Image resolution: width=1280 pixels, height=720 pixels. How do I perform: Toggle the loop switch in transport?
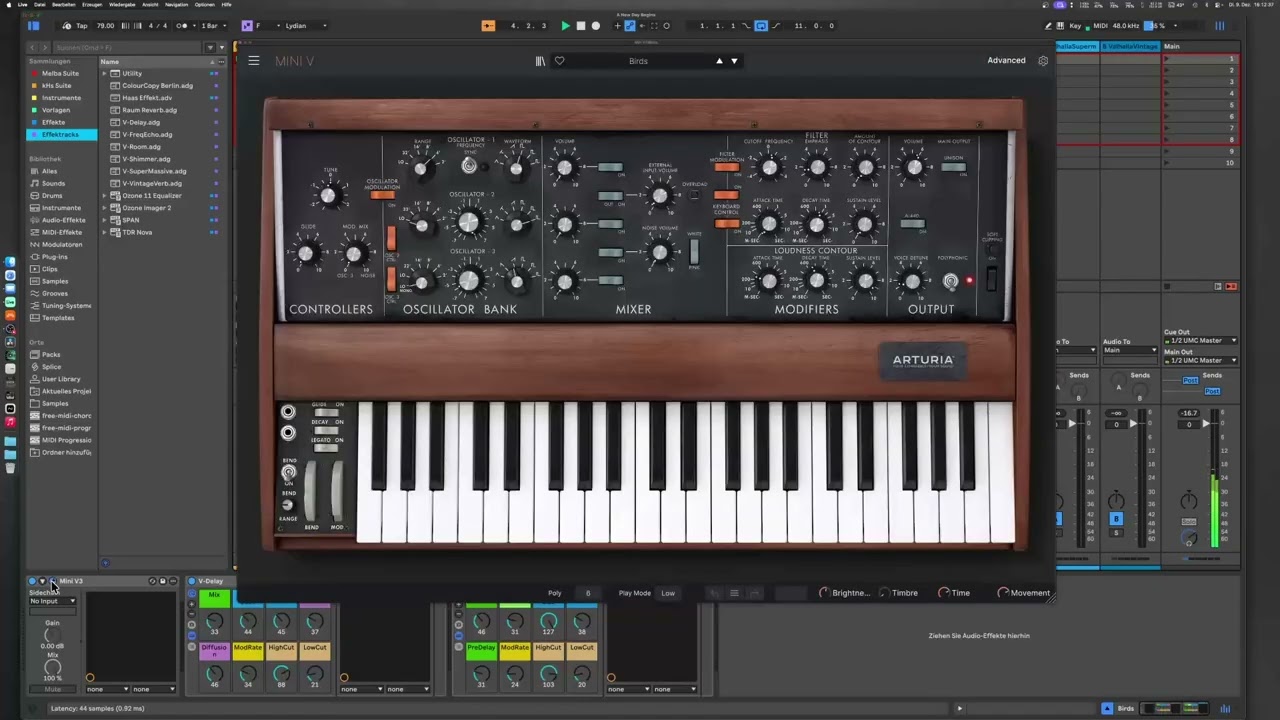[x=761, y=26]
